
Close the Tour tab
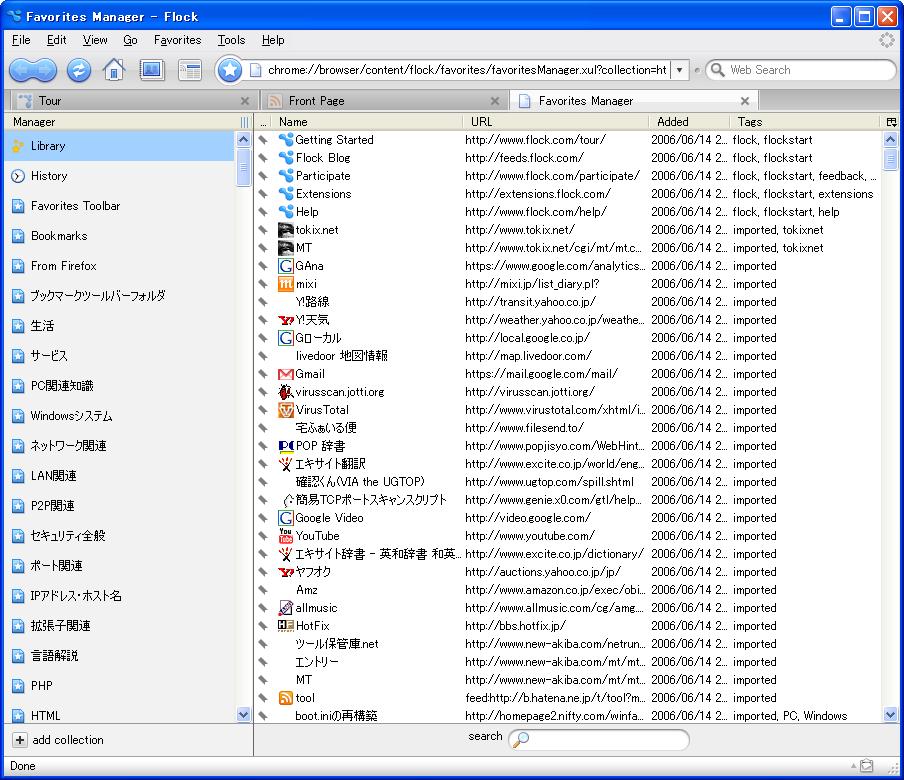tap(245, 101)
